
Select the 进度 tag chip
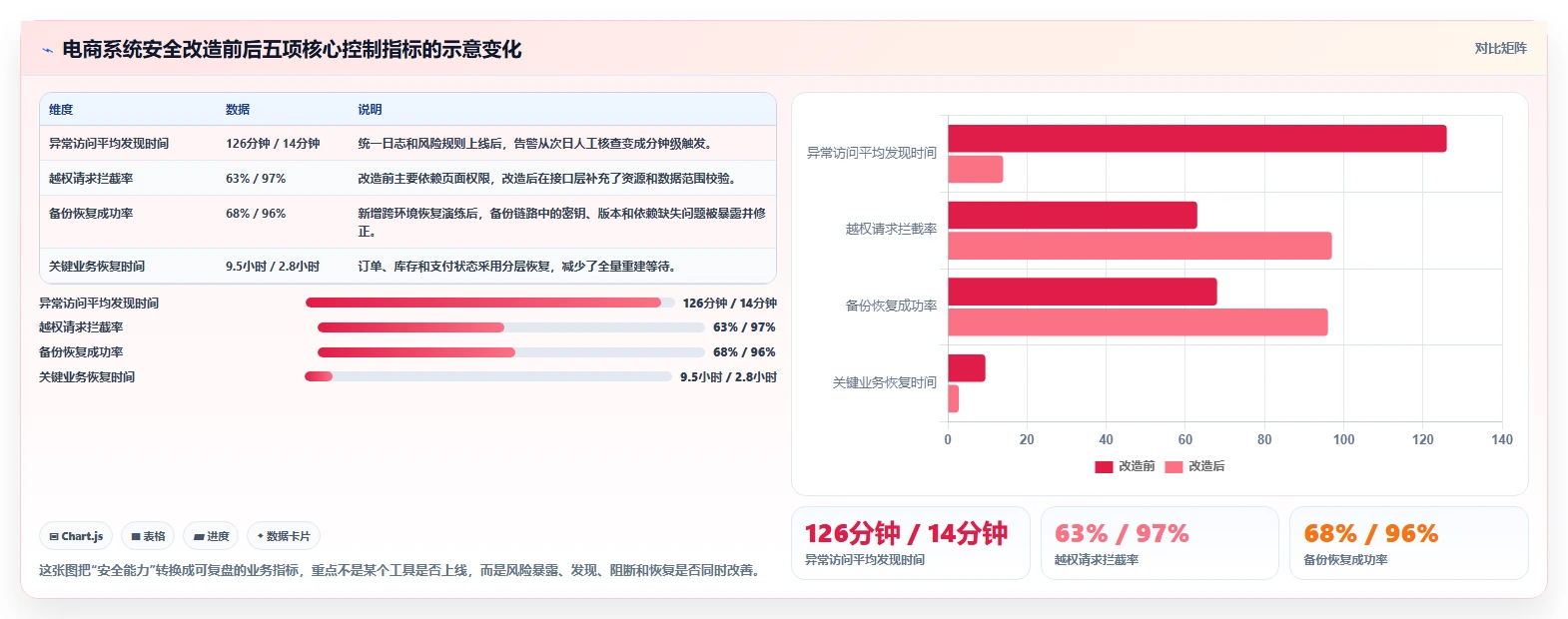point(211,536)
